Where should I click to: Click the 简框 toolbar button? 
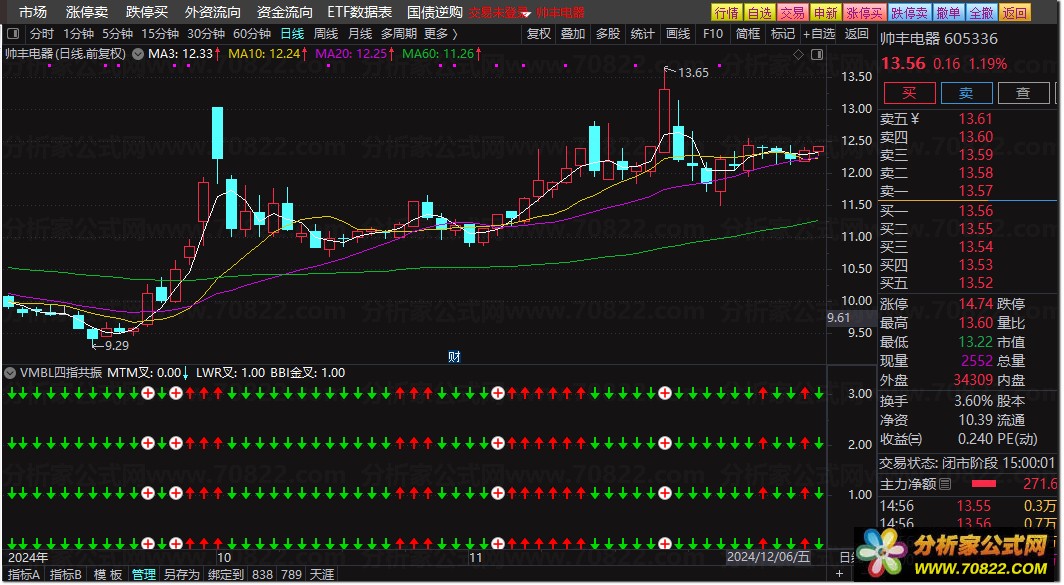(748, 33)
